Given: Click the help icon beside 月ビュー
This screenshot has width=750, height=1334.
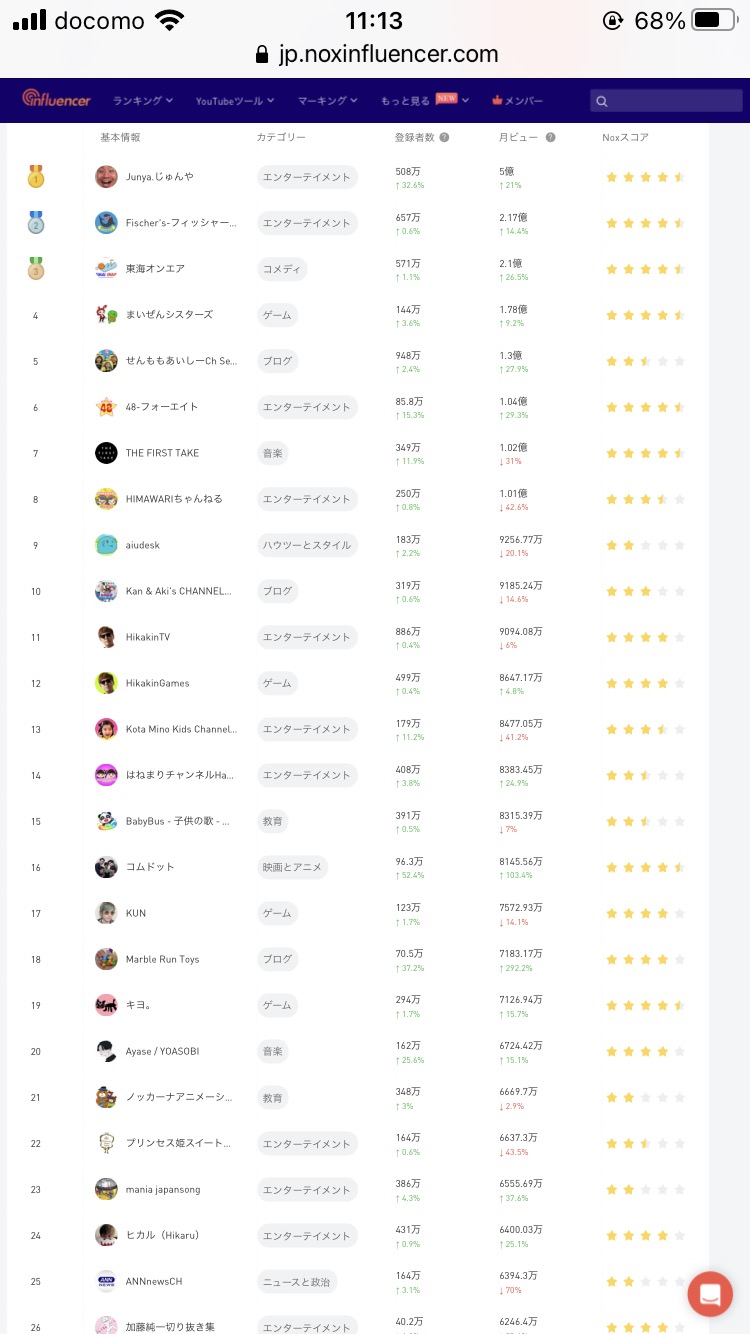Looking at the screenshot, I should click(x=550, y=138).
